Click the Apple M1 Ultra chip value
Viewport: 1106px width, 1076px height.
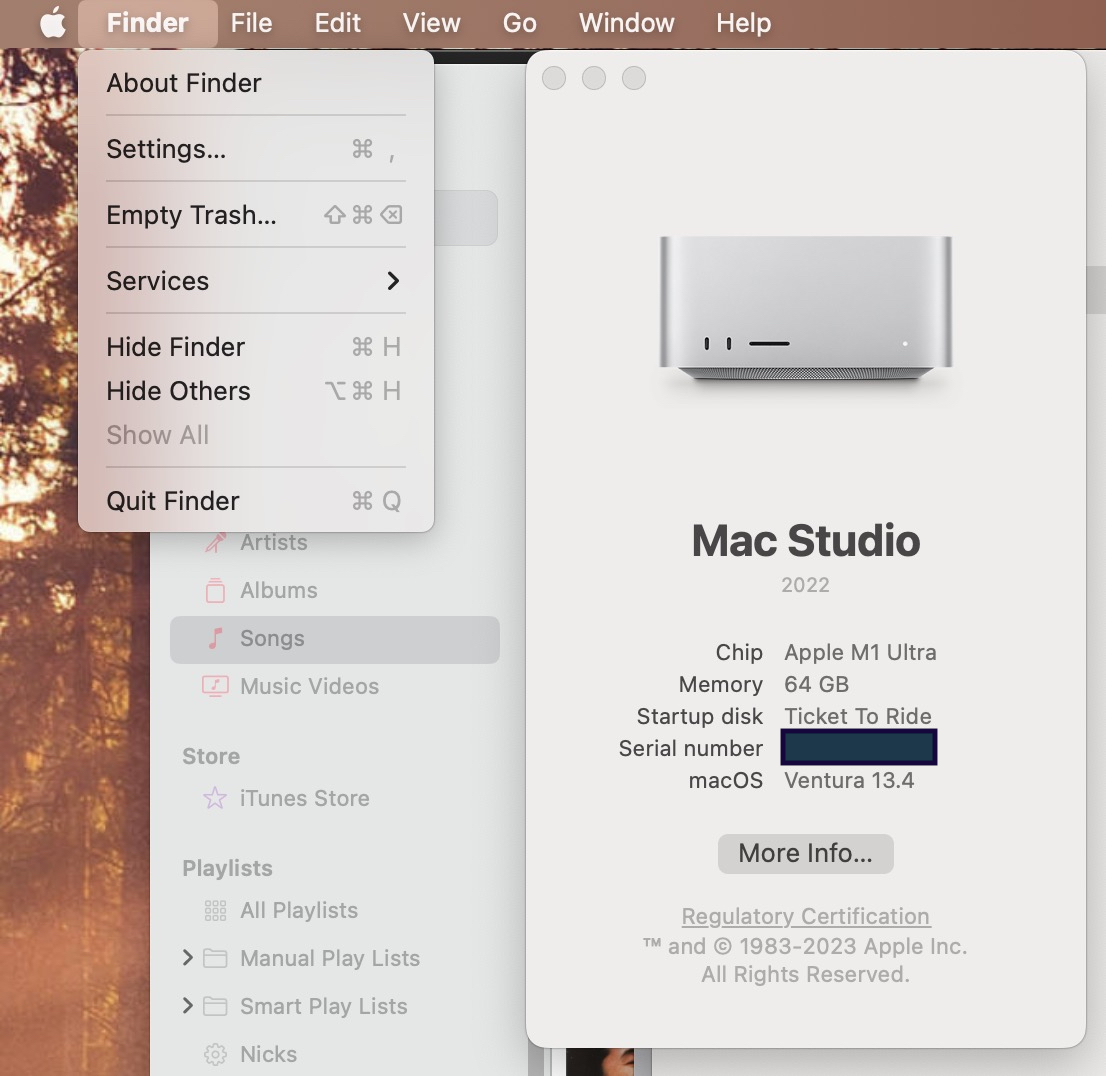coord(861,653)
